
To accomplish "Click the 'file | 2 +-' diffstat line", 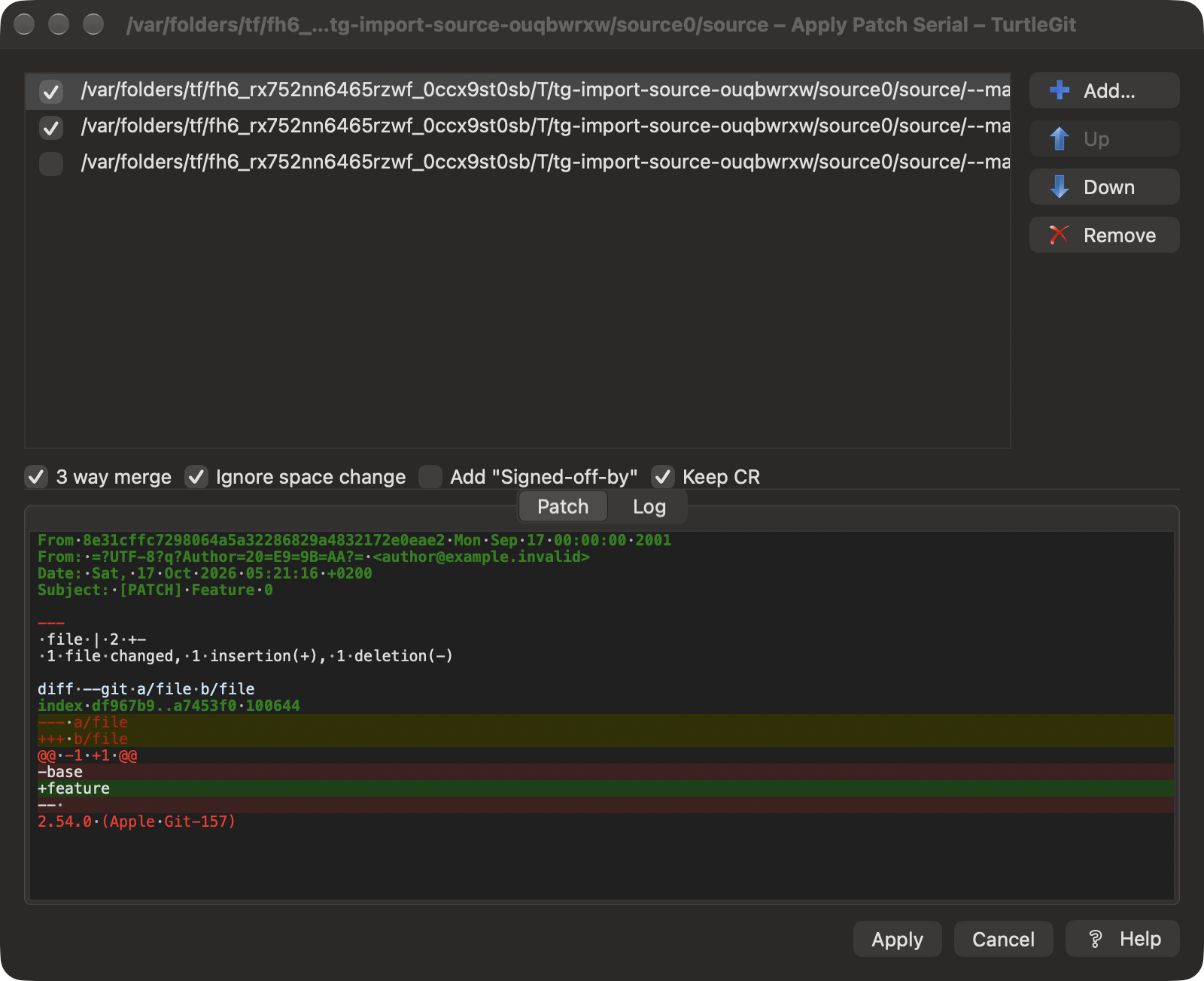I will pos(92,639).
